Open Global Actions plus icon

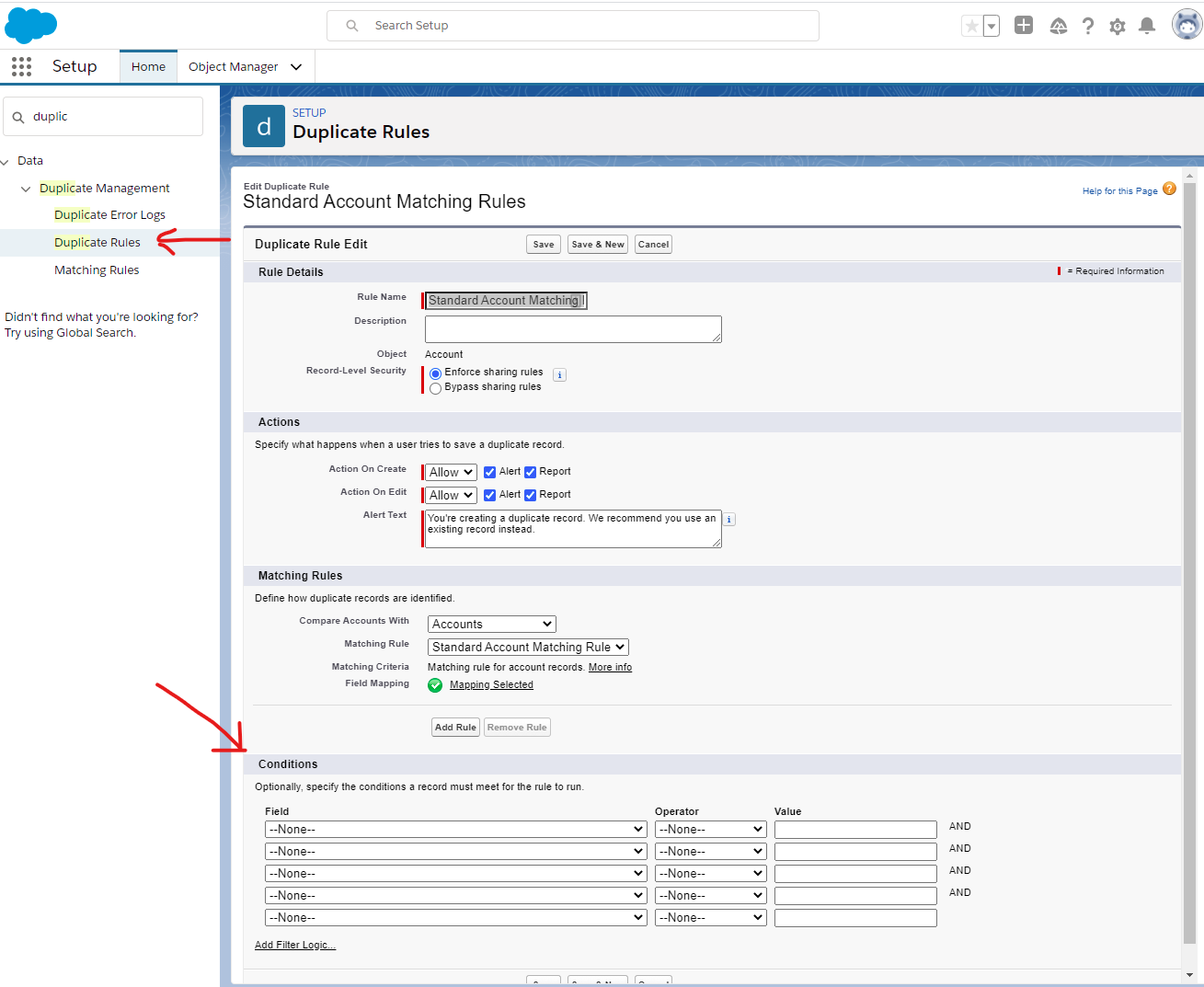[x=1024, y=26]
